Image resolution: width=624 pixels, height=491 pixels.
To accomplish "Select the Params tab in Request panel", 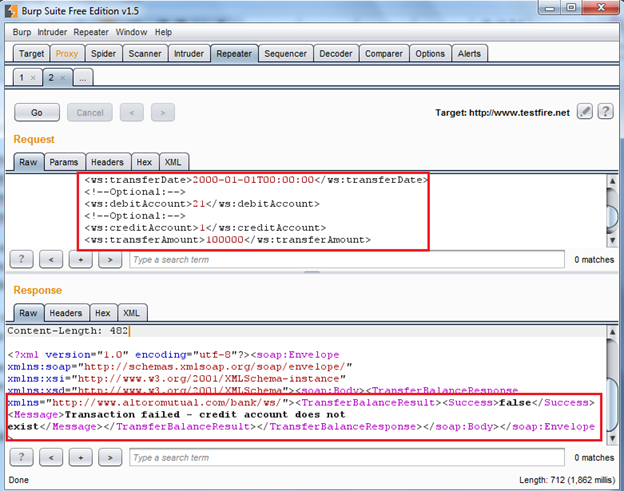I will (64, 162).
